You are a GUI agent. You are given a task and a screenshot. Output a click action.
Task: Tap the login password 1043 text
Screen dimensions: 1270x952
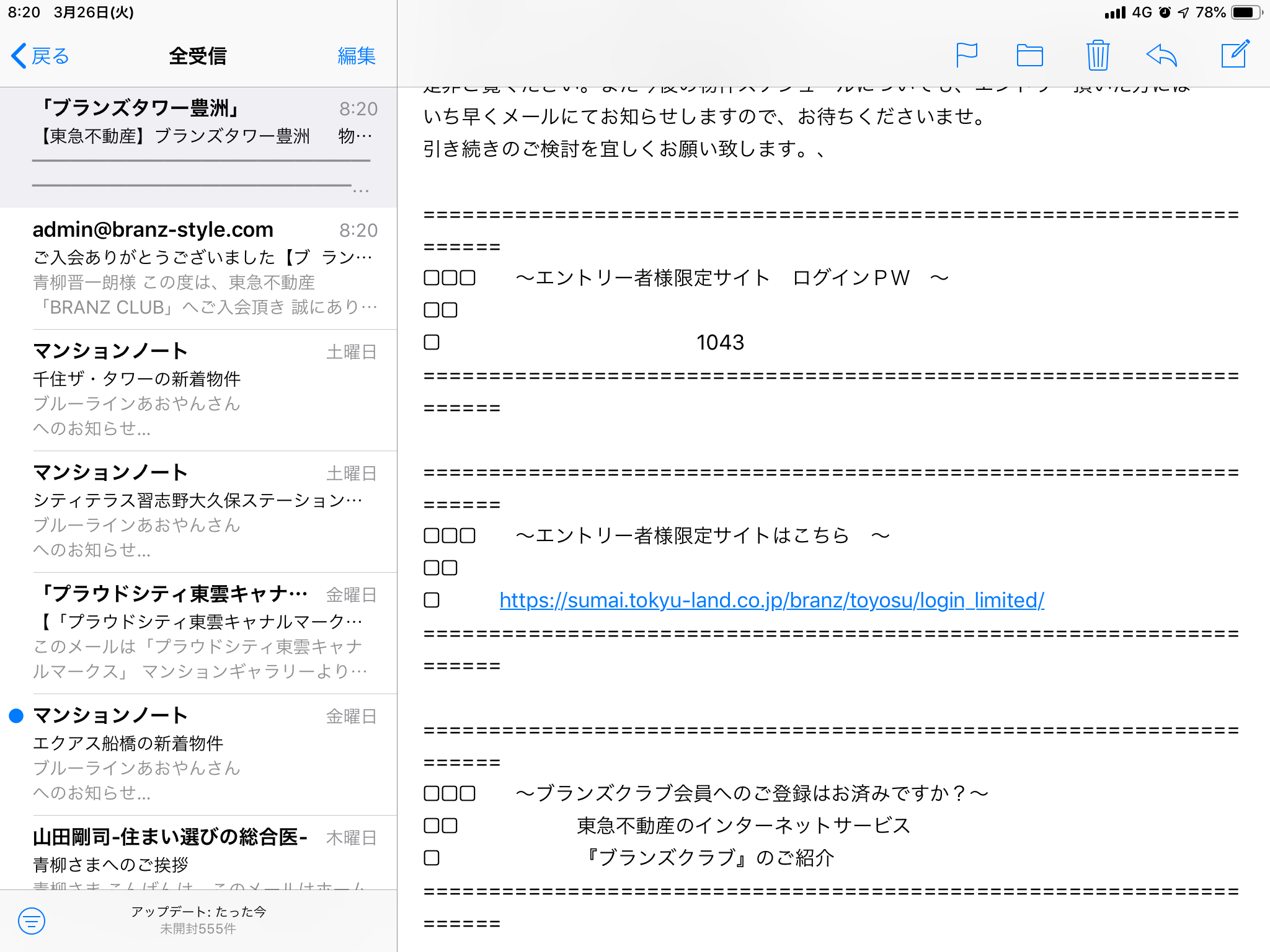(720, 342)
